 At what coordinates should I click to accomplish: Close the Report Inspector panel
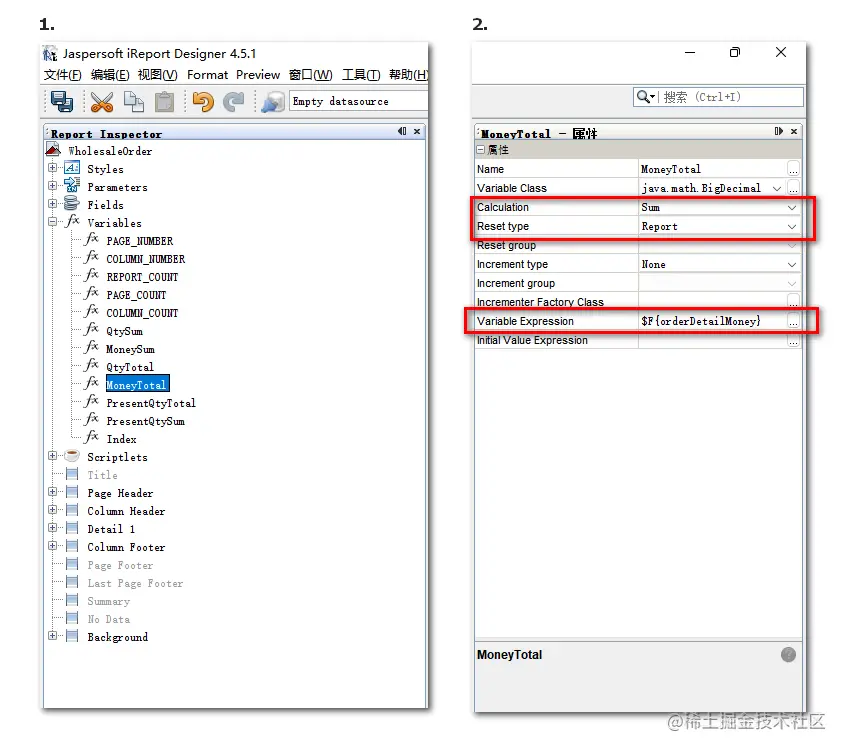pos(417,131)
